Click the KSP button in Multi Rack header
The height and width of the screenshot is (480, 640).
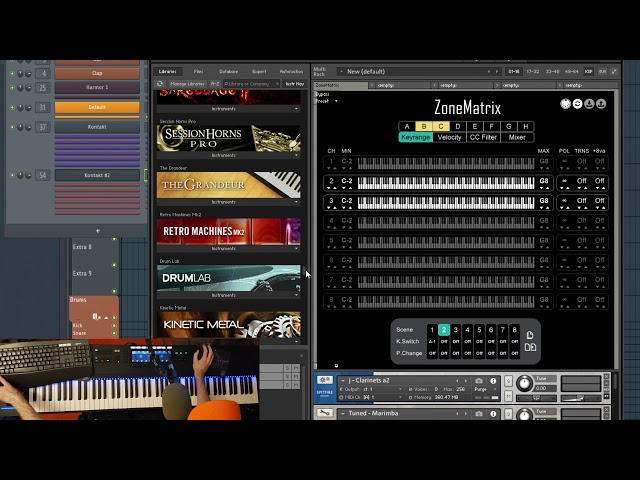[588, 71]
